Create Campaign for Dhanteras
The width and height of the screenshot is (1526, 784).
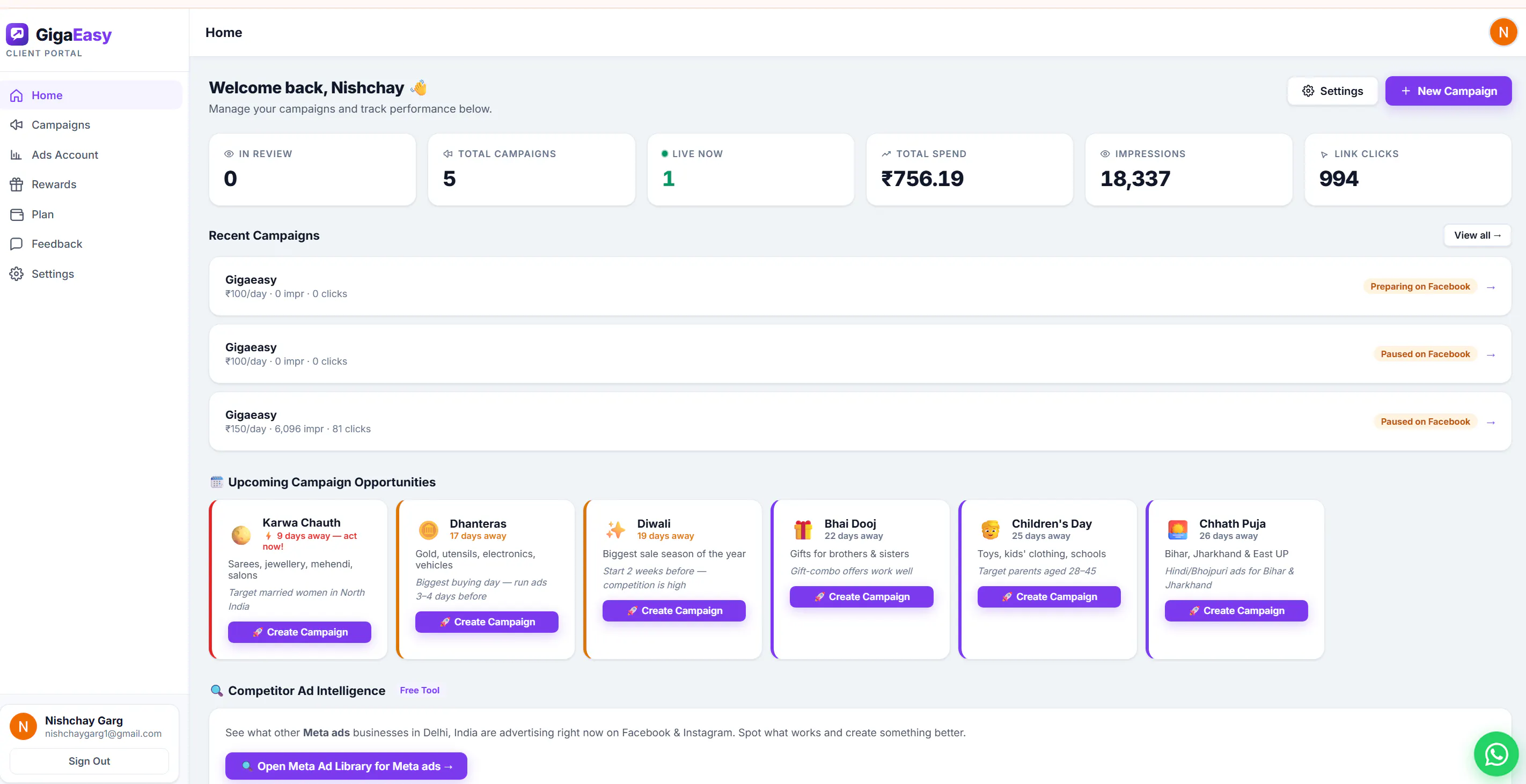click(x=487, y=622)
